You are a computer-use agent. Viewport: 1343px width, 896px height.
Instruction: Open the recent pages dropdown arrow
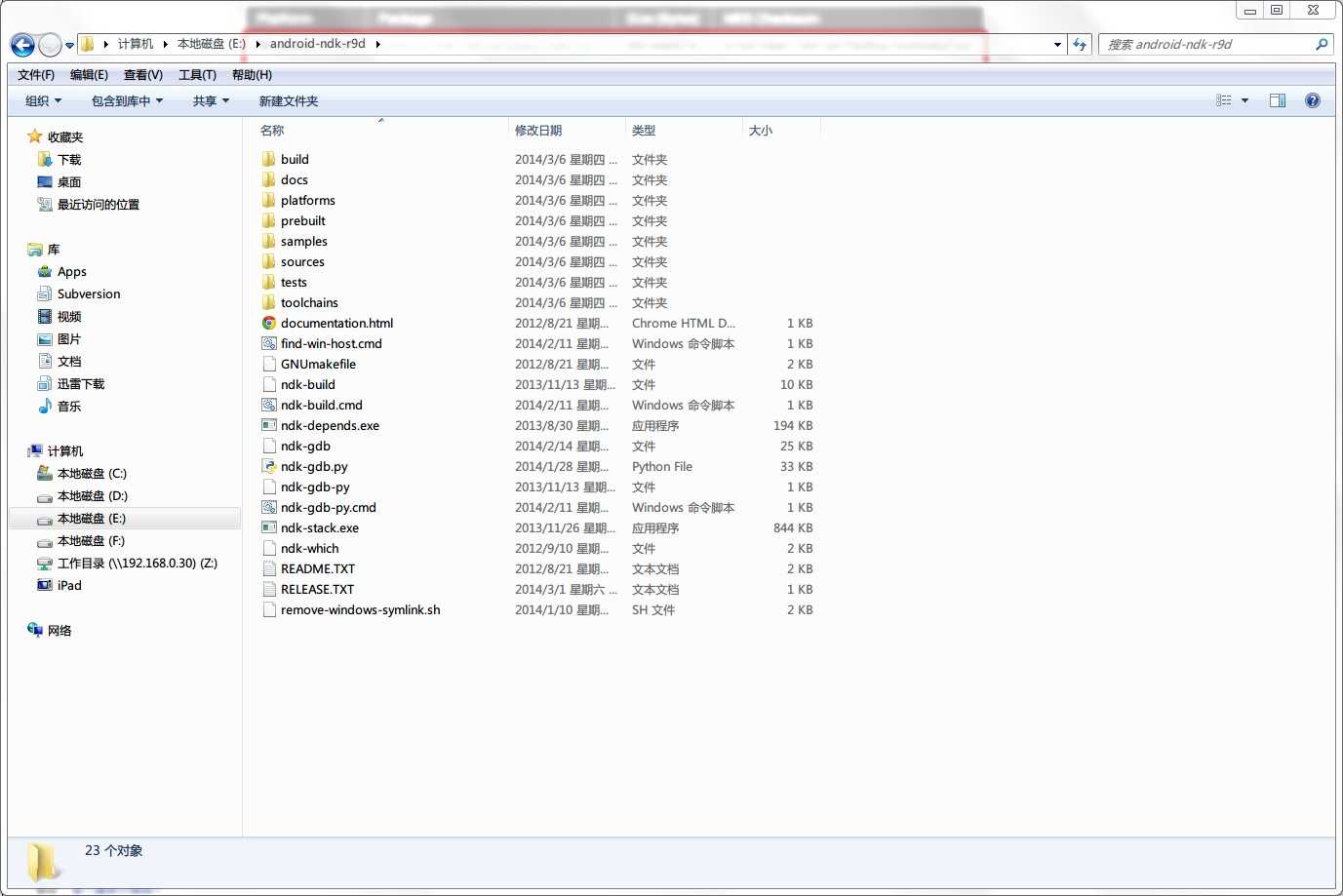(x=69, y=45)
